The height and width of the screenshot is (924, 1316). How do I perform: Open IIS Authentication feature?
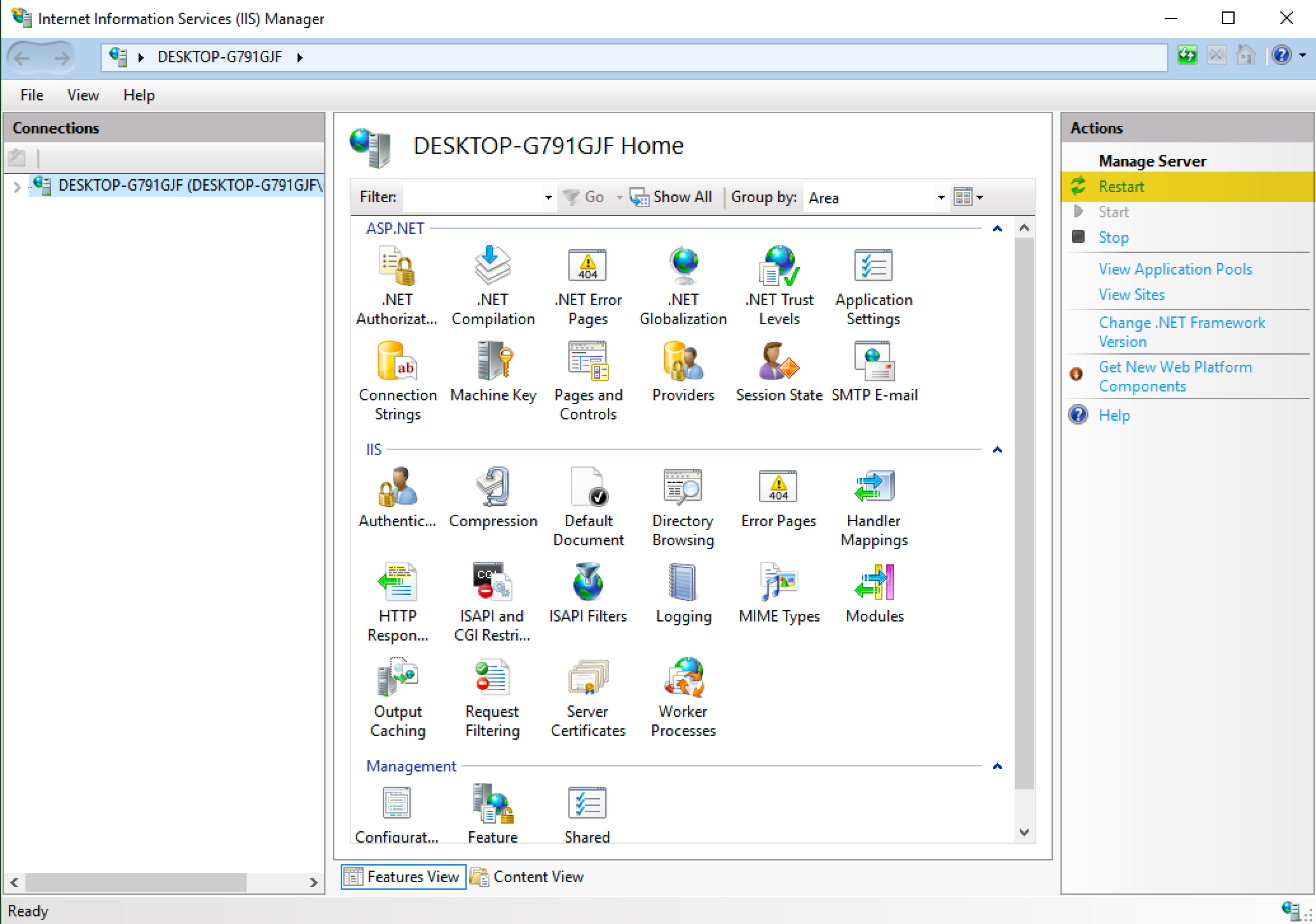coord(397,498)
